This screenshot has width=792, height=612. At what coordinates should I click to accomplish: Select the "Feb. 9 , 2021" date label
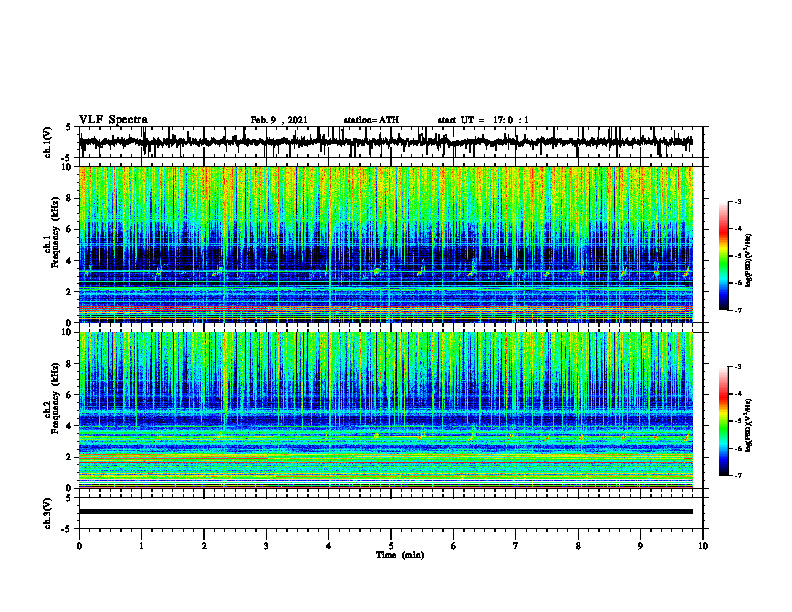point(279,120)
